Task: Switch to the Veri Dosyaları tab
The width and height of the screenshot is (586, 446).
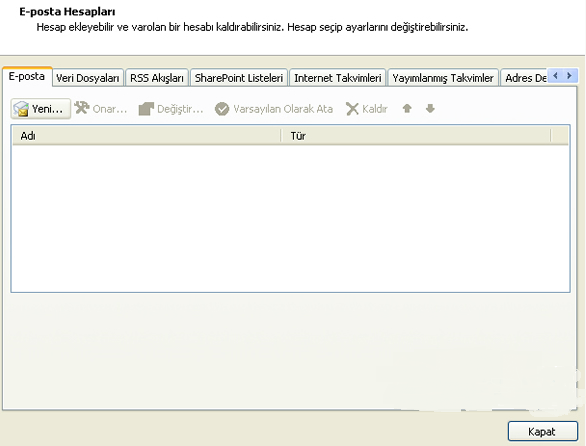Action: 88,78
